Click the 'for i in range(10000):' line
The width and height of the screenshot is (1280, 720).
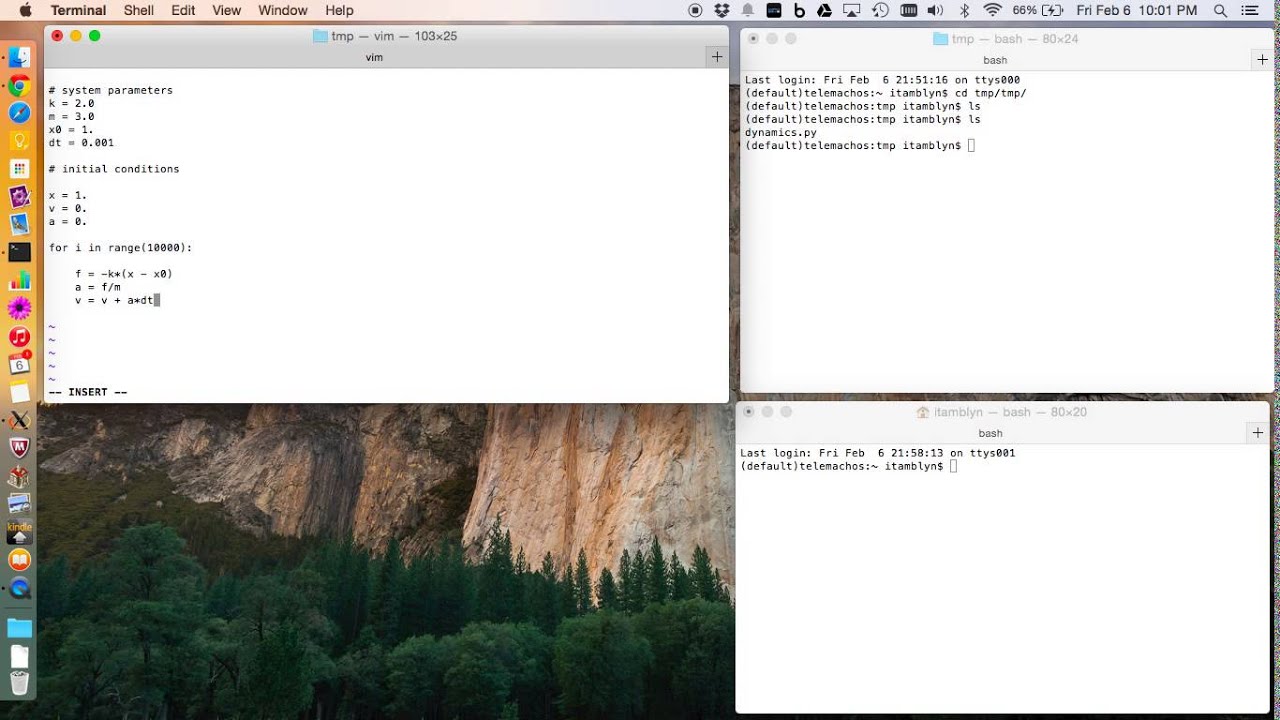[x=120, y=247]
